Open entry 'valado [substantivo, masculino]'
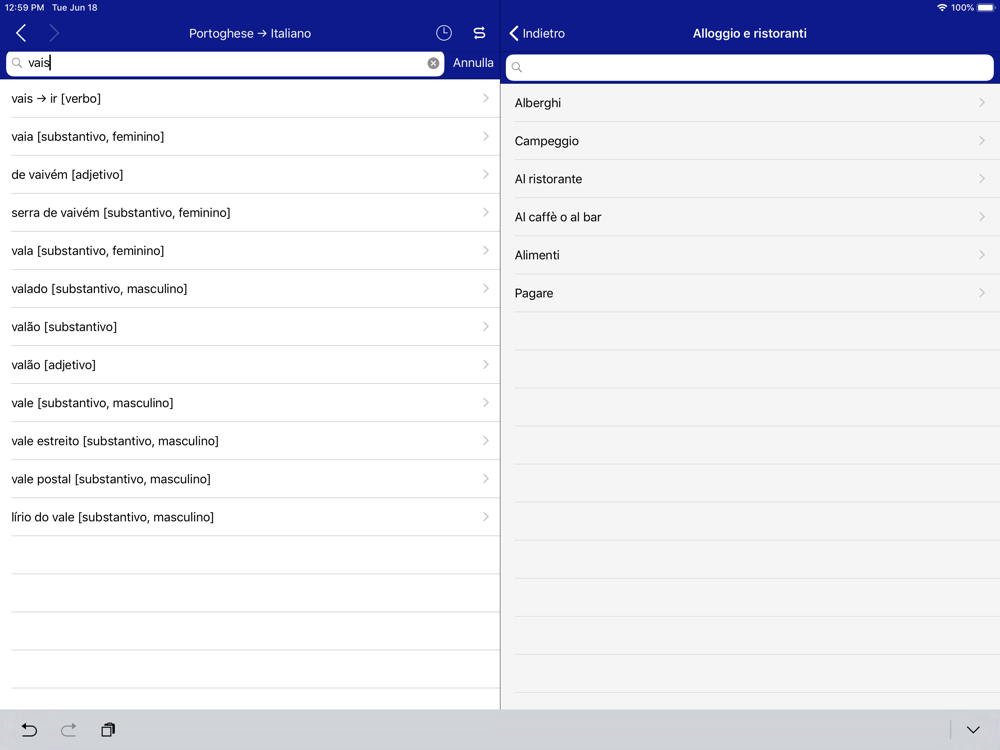Viewport: 1000px width, 750px height. tap(250, 289)
